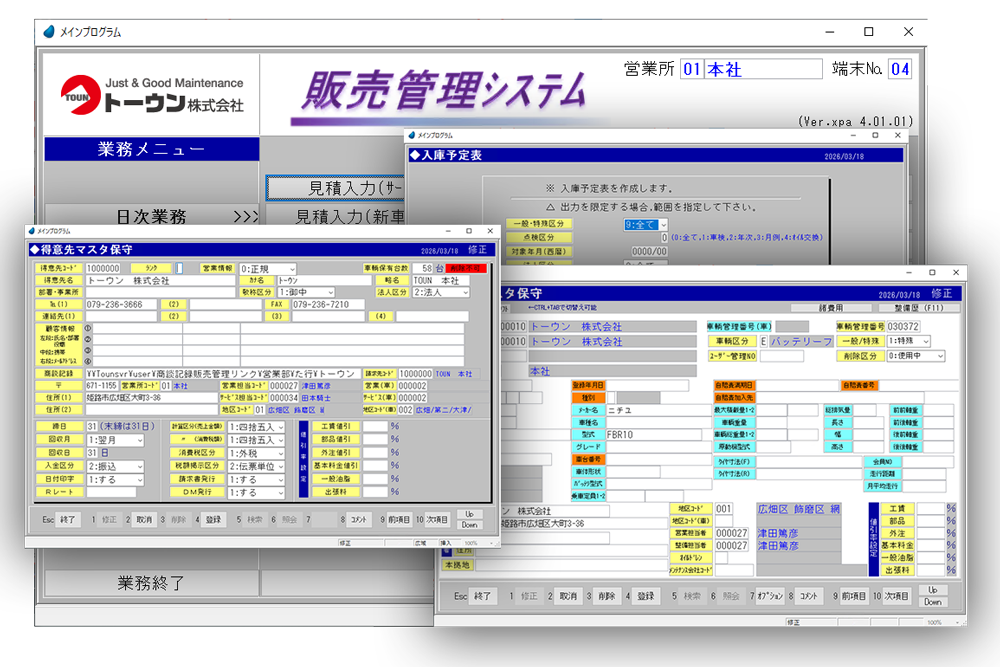
Task: Click the Down arrow button in customer master
Action: [468, 525]
